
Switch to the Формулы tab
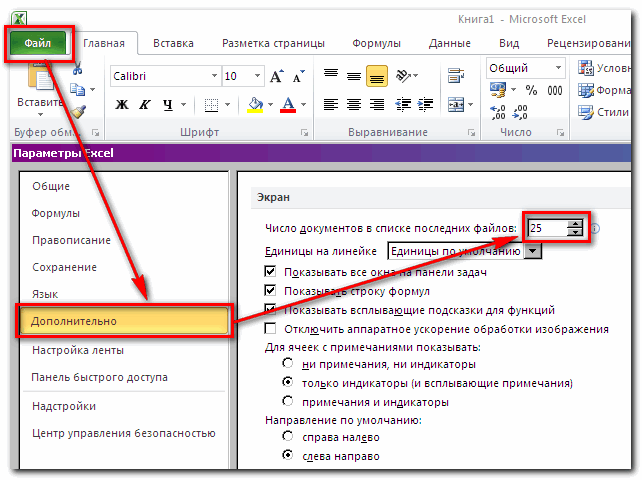(376, 43)
